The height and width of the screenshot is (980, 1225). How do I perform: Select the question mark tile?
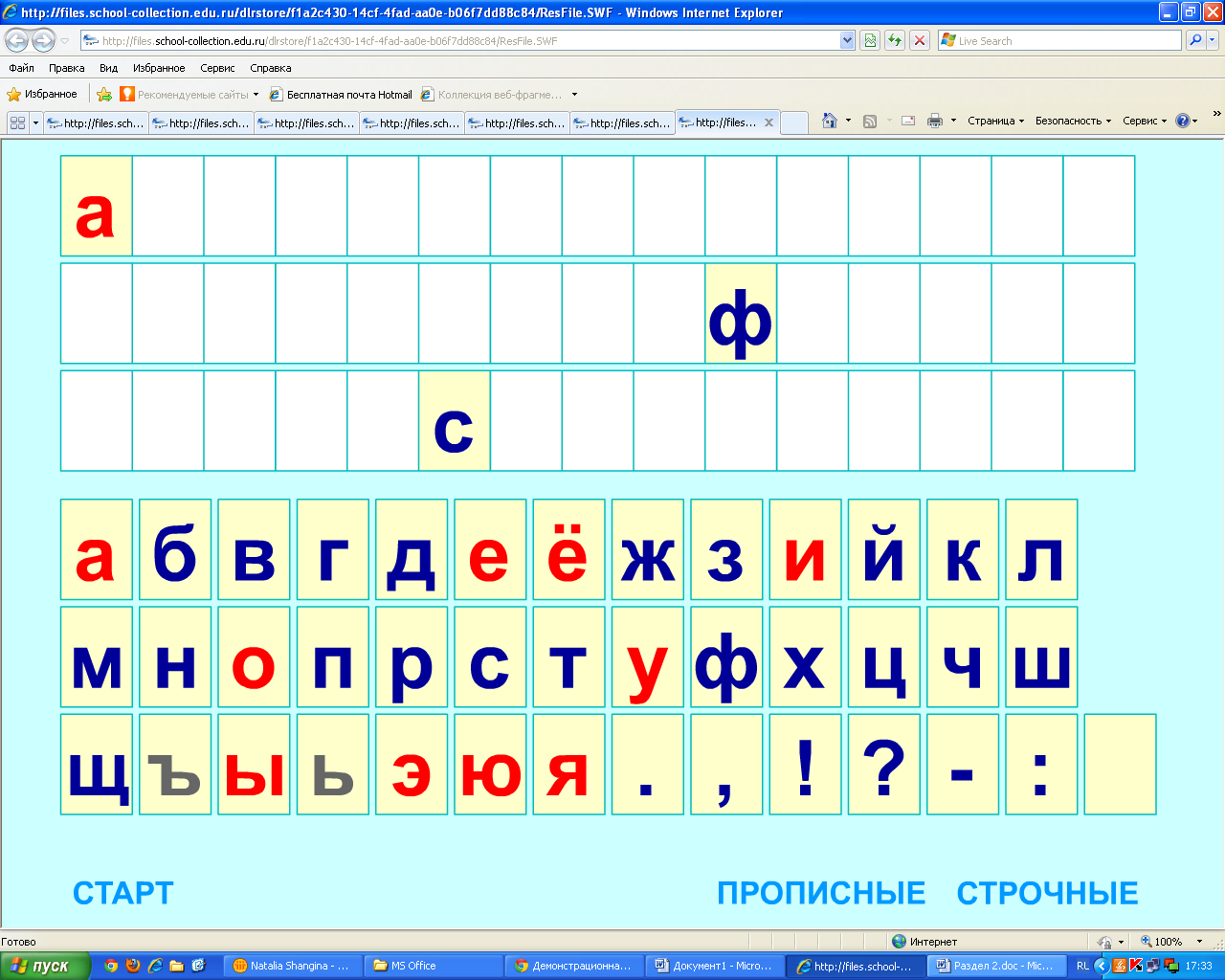(x=884, y=764)
